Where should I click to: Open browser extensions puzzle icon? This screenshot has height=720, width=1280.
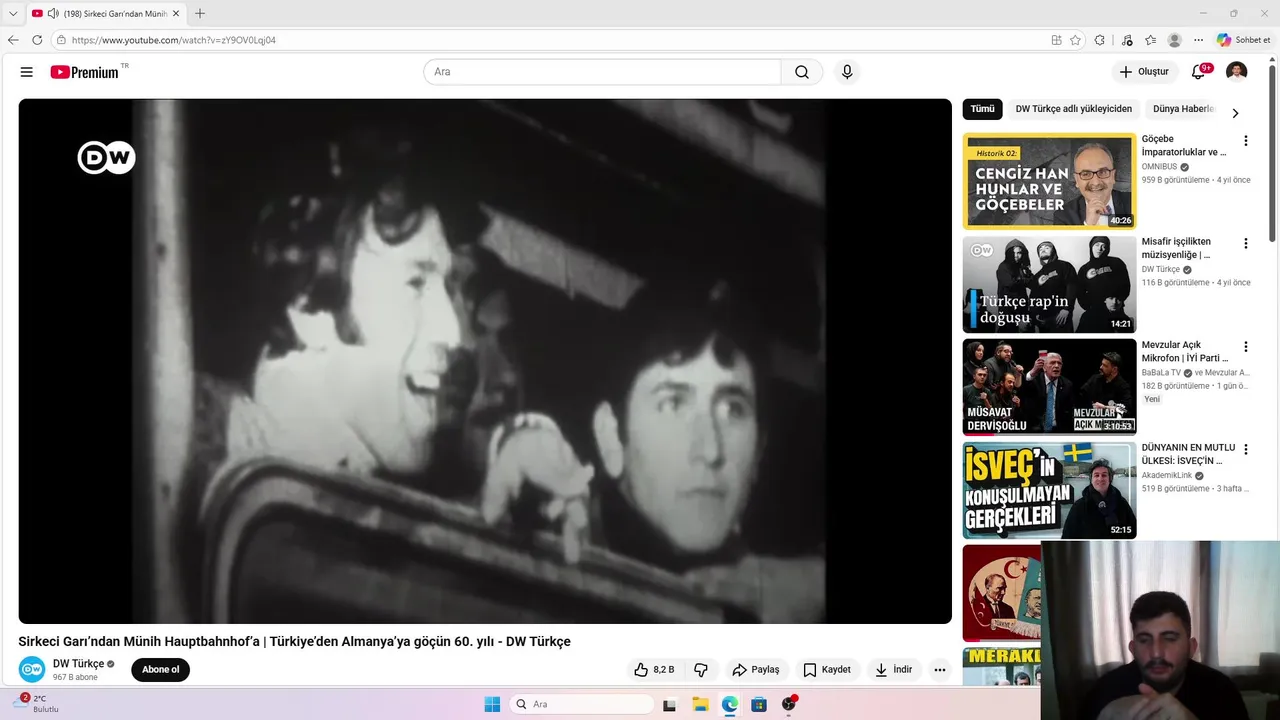coord(1100,40)
